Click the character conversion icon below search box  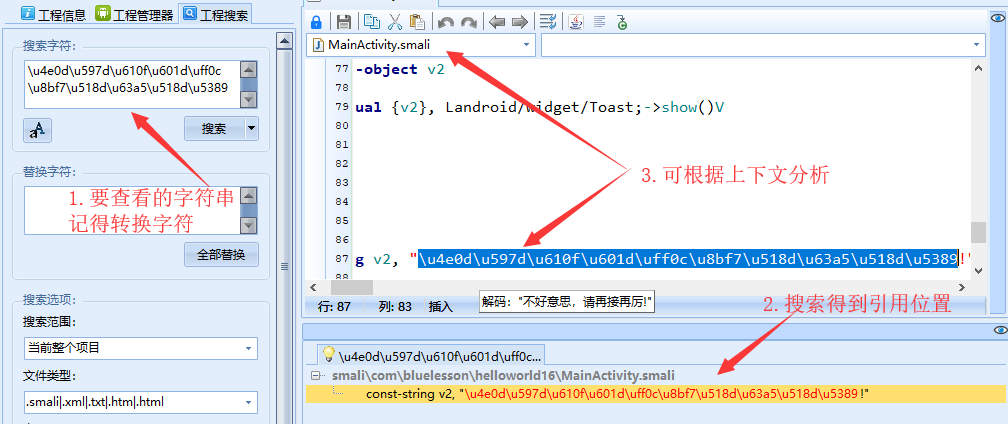pos(37,129)
